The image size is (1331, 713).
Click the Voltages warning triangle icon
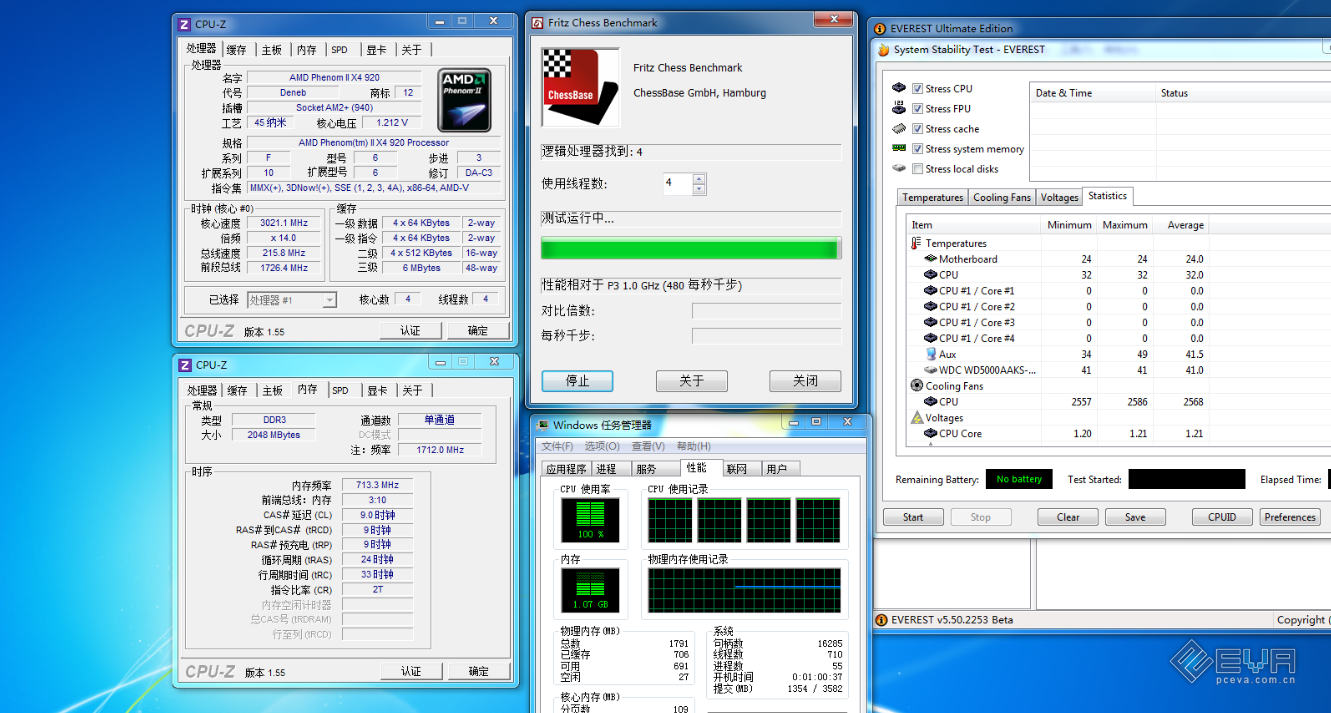(916, 418)
